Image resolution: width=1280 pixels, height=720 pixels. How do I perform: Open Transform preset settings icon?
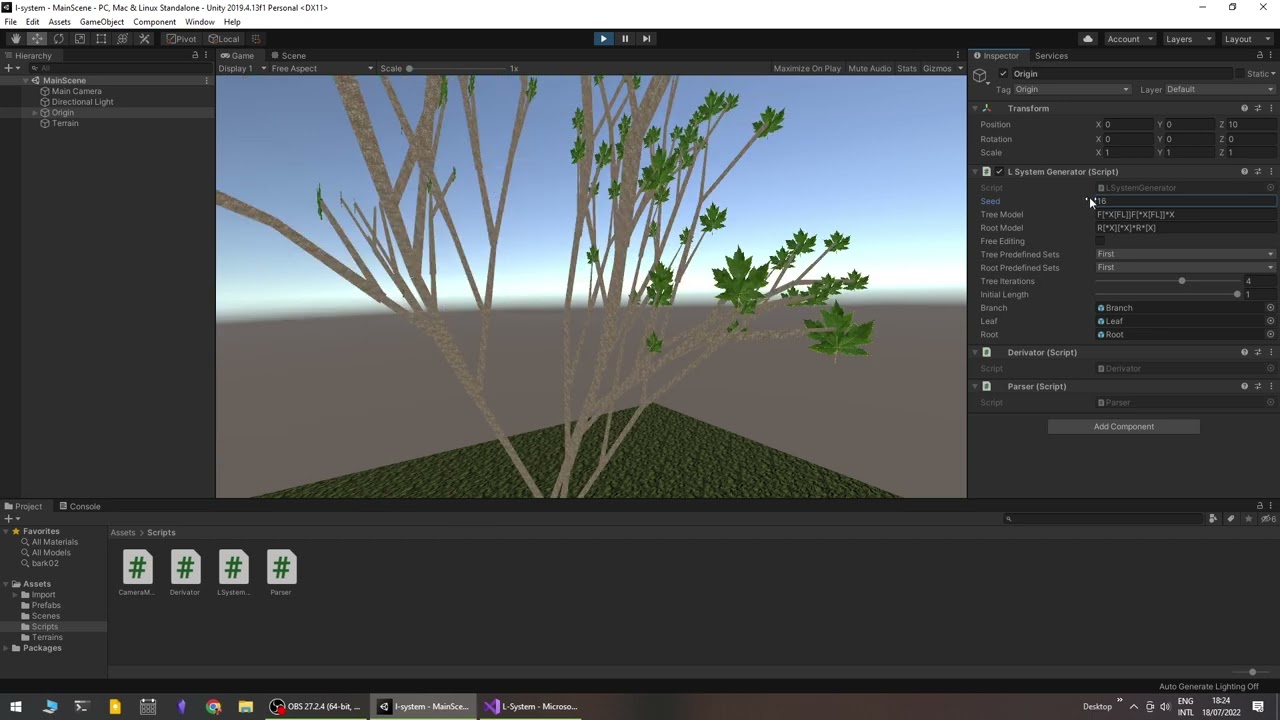point(1258,108)
